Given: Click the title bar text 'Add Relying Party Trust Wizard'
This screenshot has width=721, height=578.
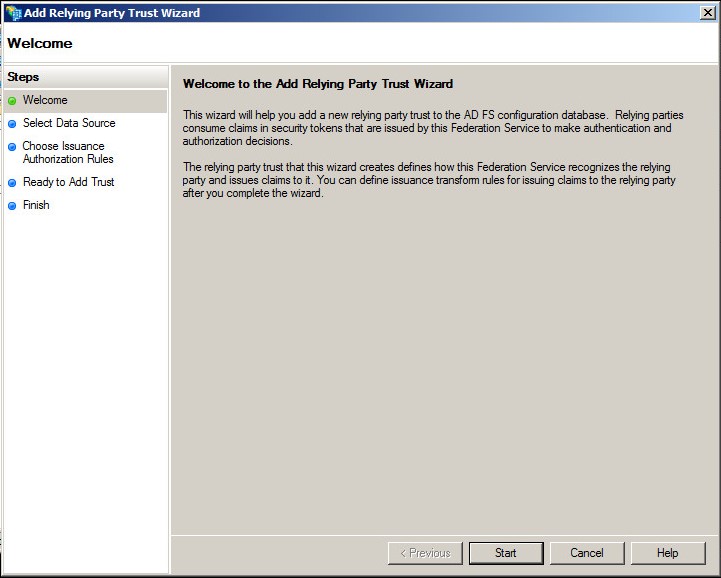Looking at the screenshot, I should pos(112,13).
